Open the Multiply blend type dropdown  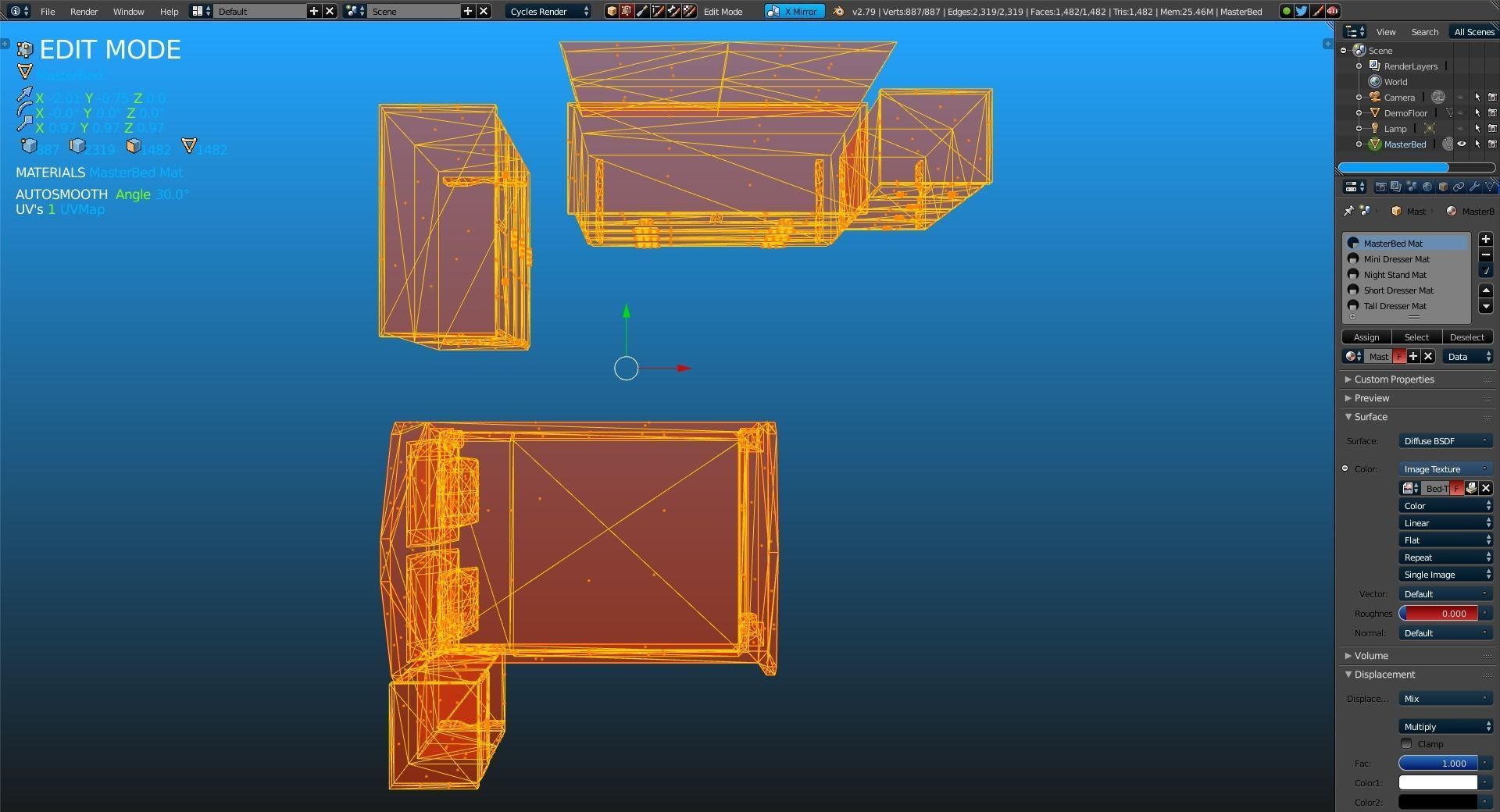[1445, 726]
